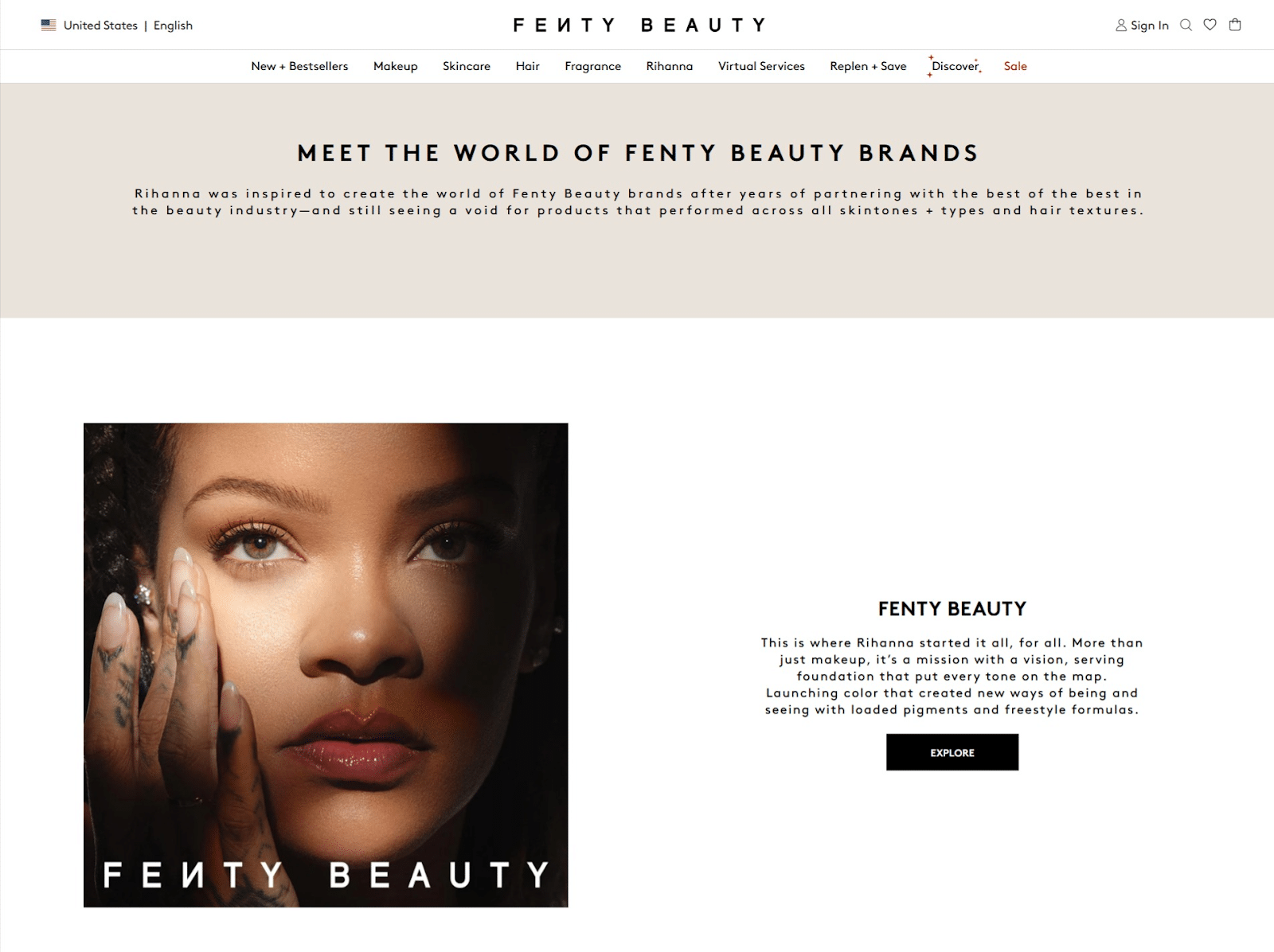Open the New + Bestsellers menu
Image resolution: width=1274 pixels, height=952 pixels.
point(299,66)
